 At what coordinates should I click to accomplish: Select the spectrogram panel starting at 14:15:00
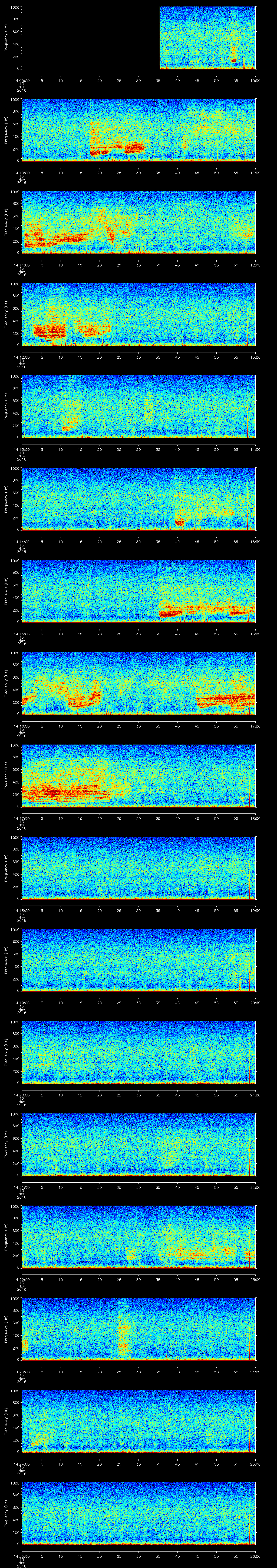point(139,591)
